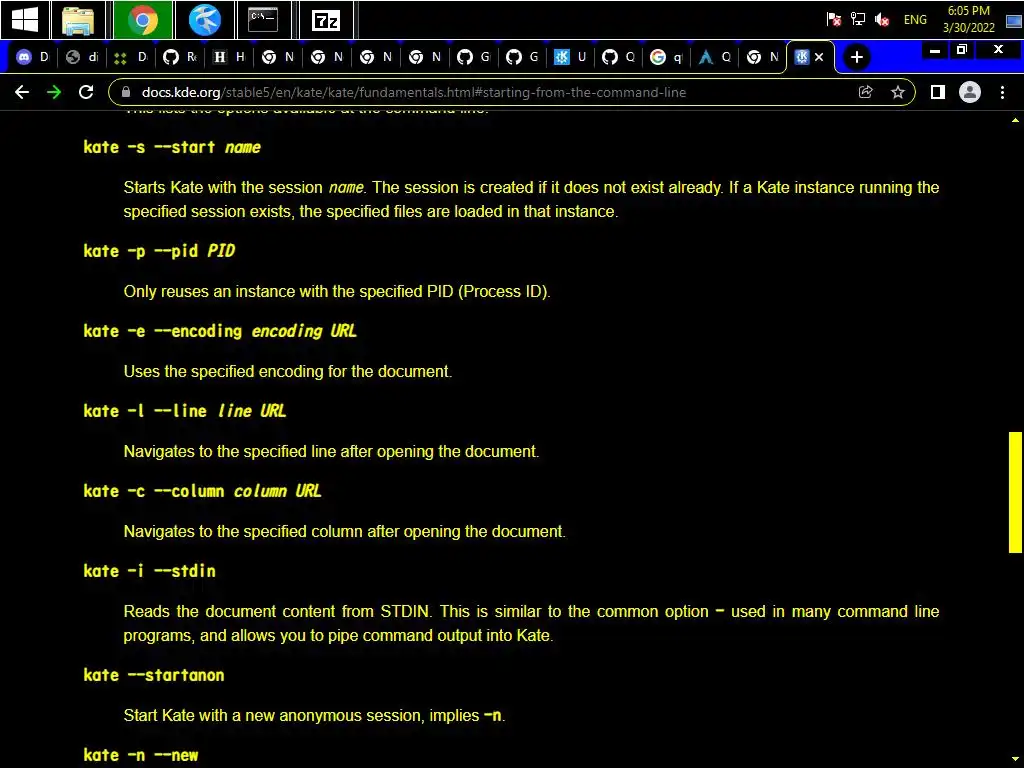Switch to the 'H' icon tab
This screenshot has height=768, width=1024.
[x=229, y=57]
